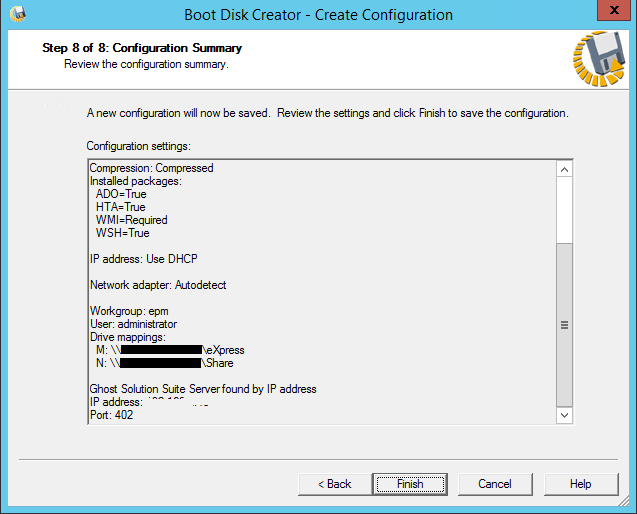
Task: Click the floppy disk wizard logo
Action: (x=599, y=59)
